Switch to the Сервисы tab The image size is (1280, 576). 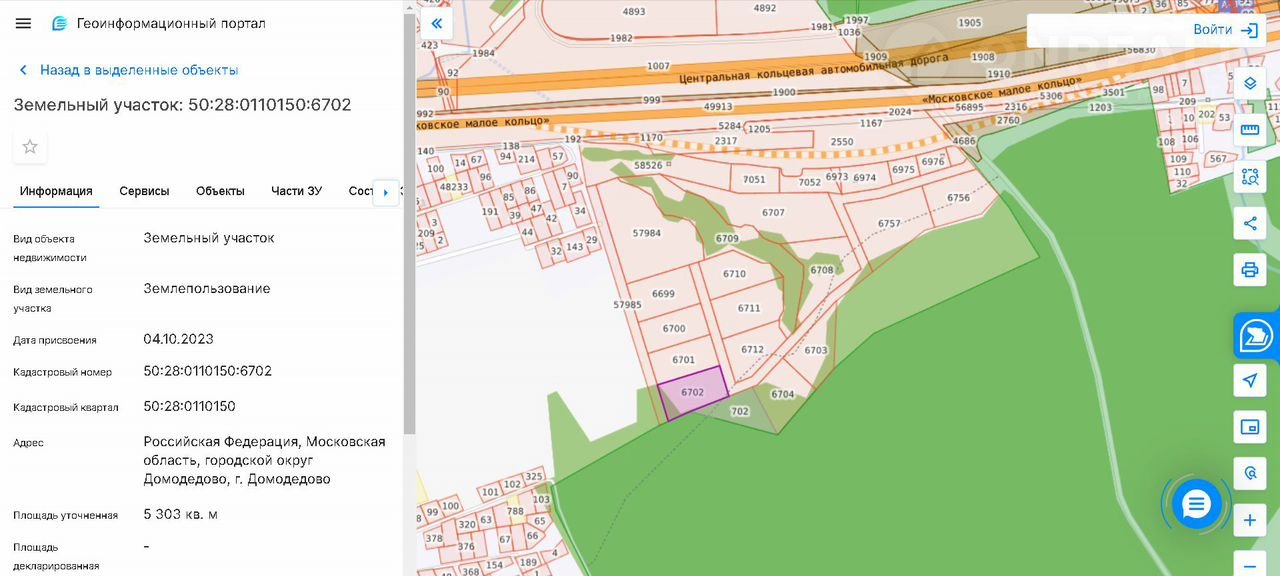point(144,191)
